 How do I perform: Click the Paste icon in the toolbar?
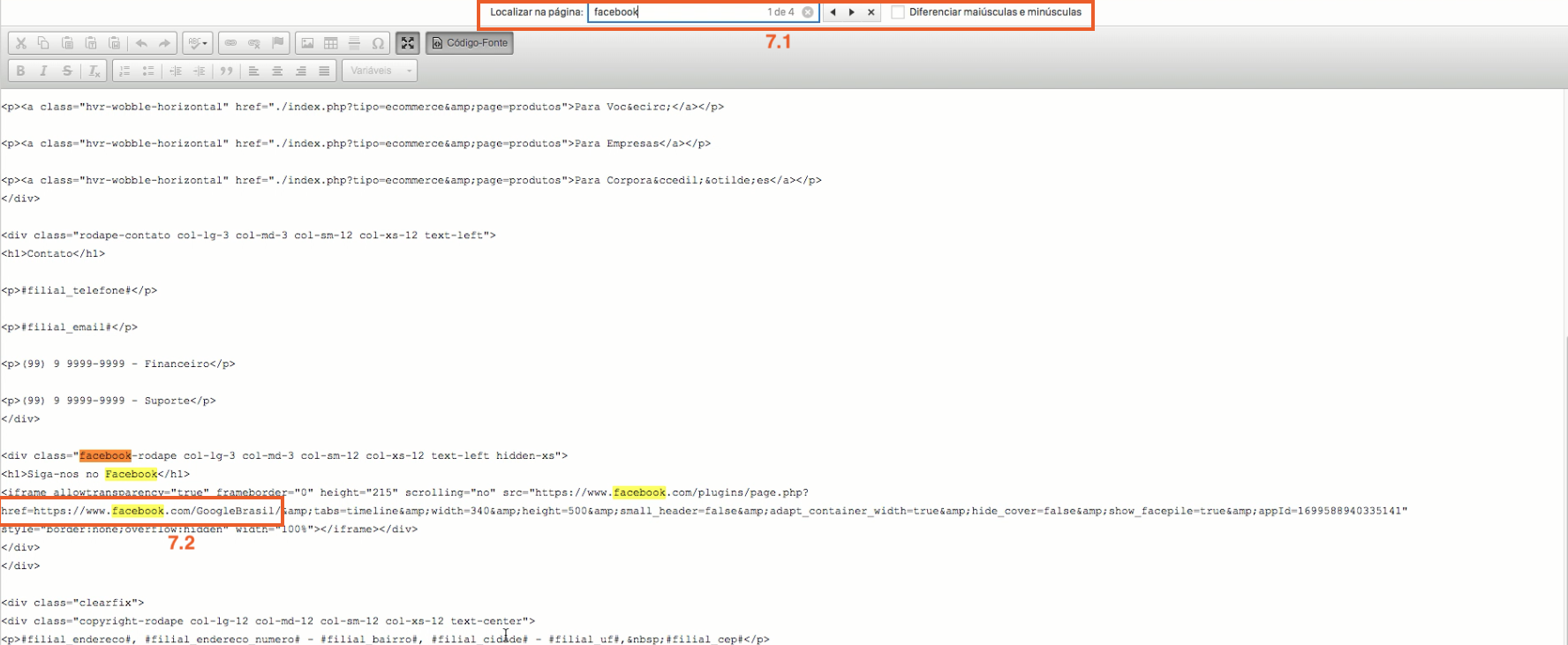coord(67,43)
